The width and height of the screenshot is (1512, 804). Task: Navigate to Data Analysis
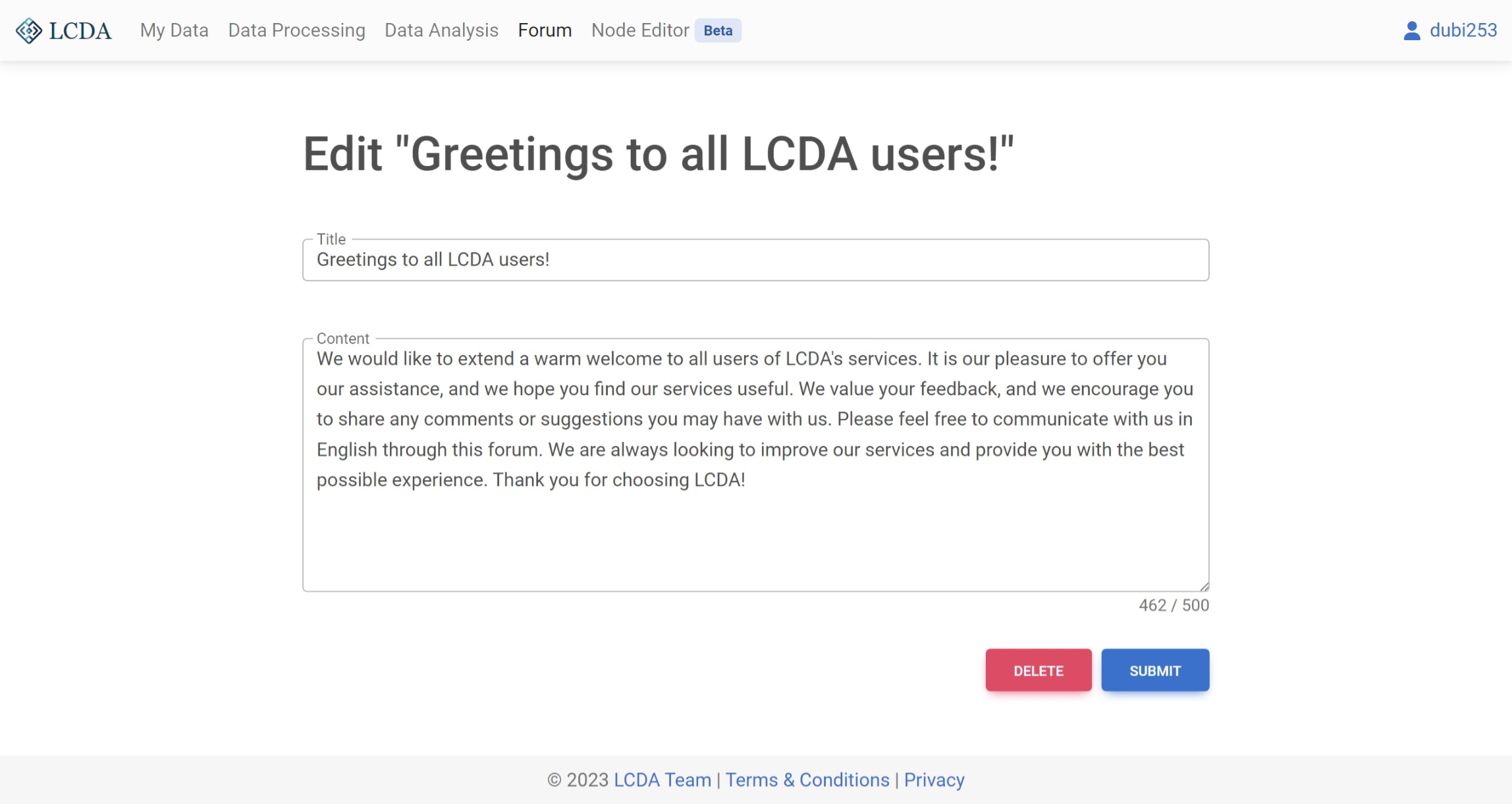[x=441, y=30]
